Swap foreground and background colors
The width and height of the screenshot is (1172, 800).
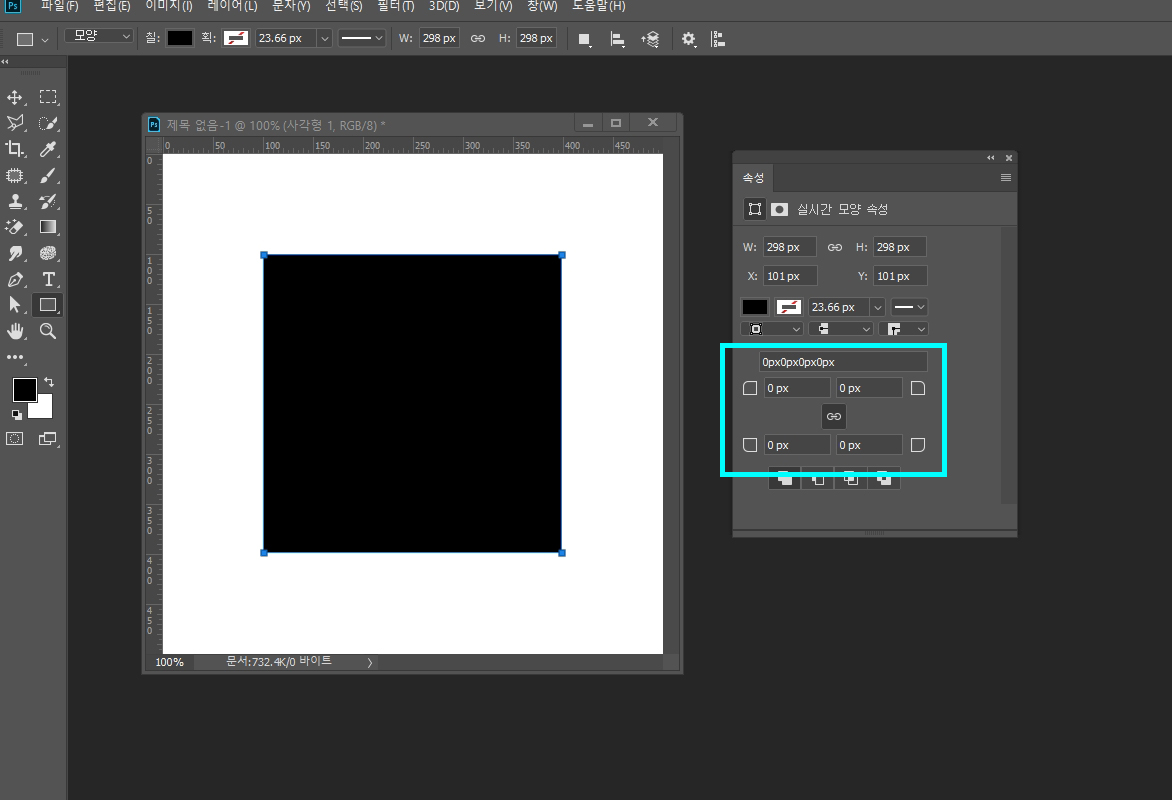(49, 381)
